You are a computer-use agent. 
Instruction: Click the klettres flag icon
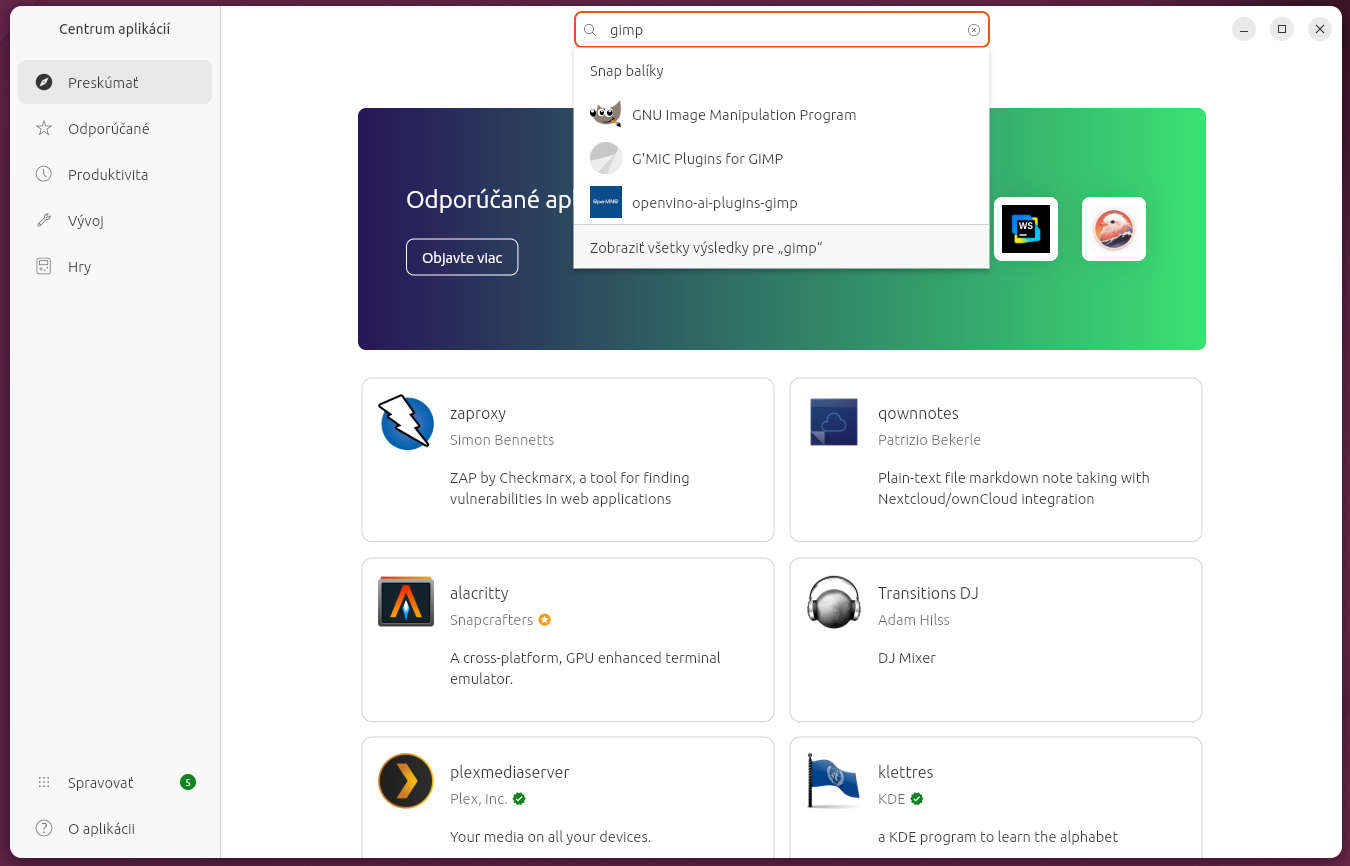point(834,781)
